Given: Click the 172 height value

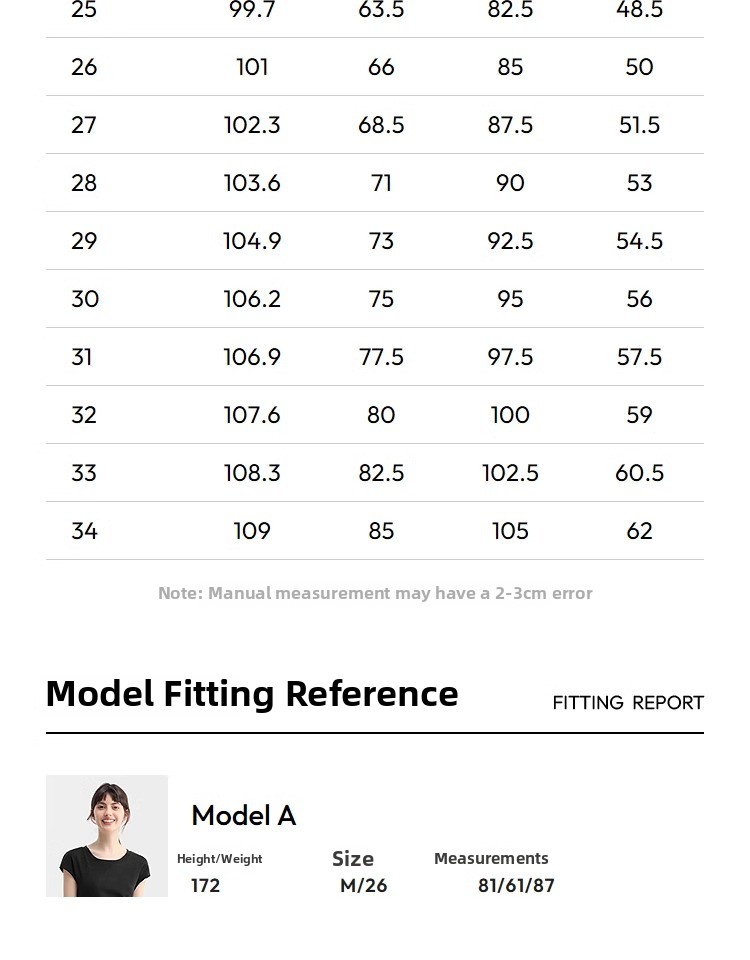Looking at the screenshot, I should [205, 885].
